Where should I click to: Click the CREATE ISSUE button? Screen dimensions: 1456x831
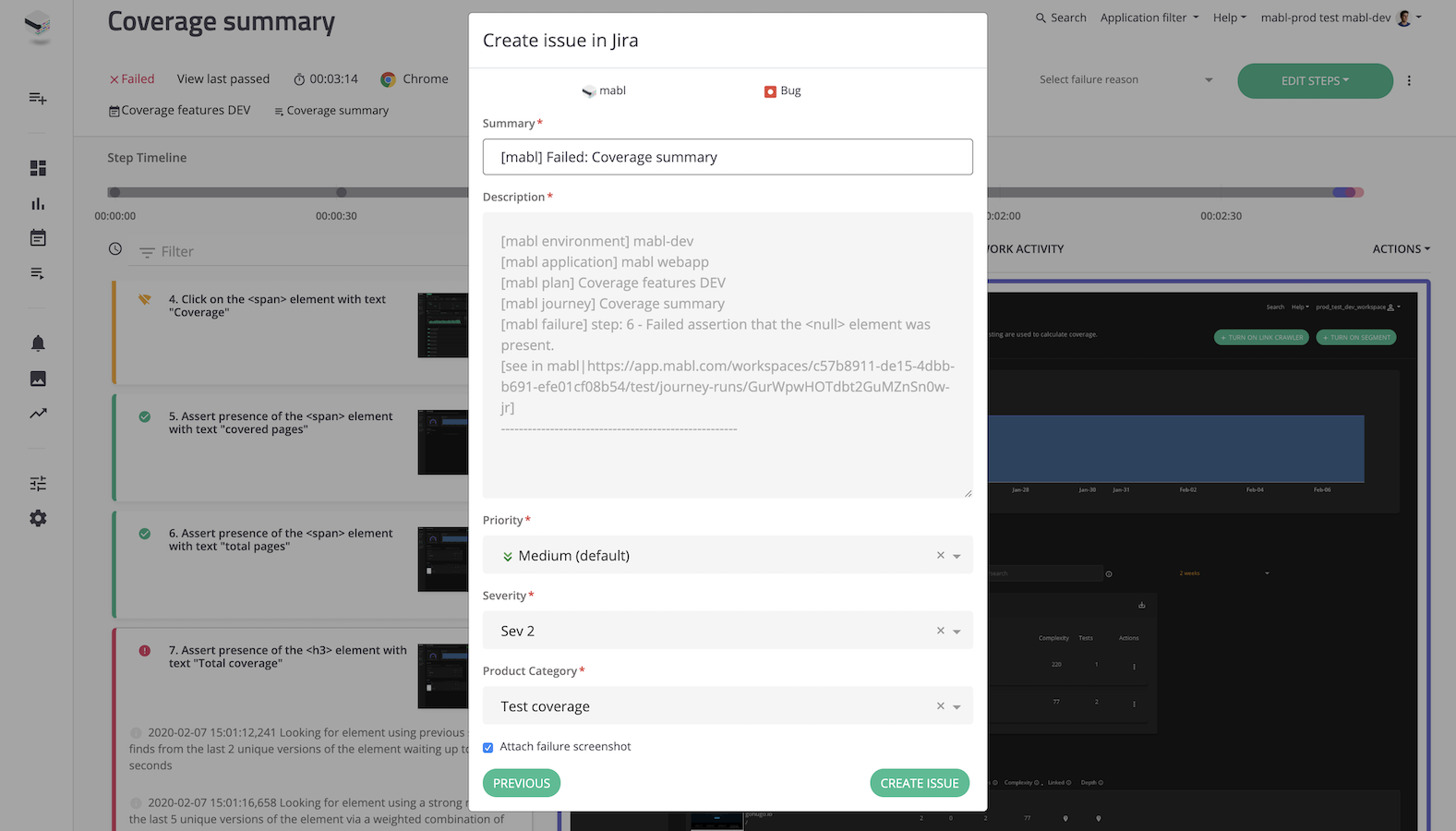[x=920, y=783]
